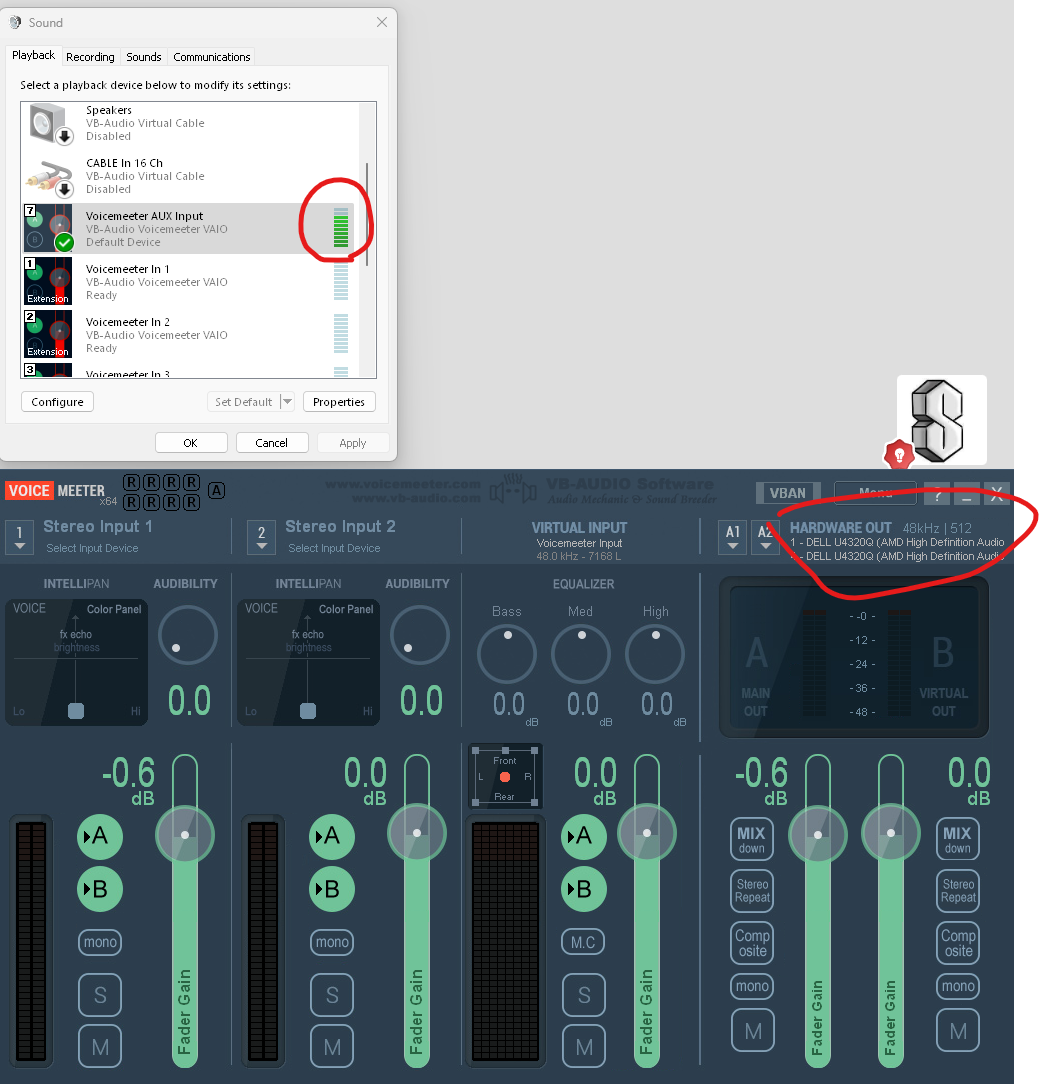Click the cassette A icon in Voicemeeter header
The width and height of the screenshot is (1042, 1084).
tap(216, 491)
